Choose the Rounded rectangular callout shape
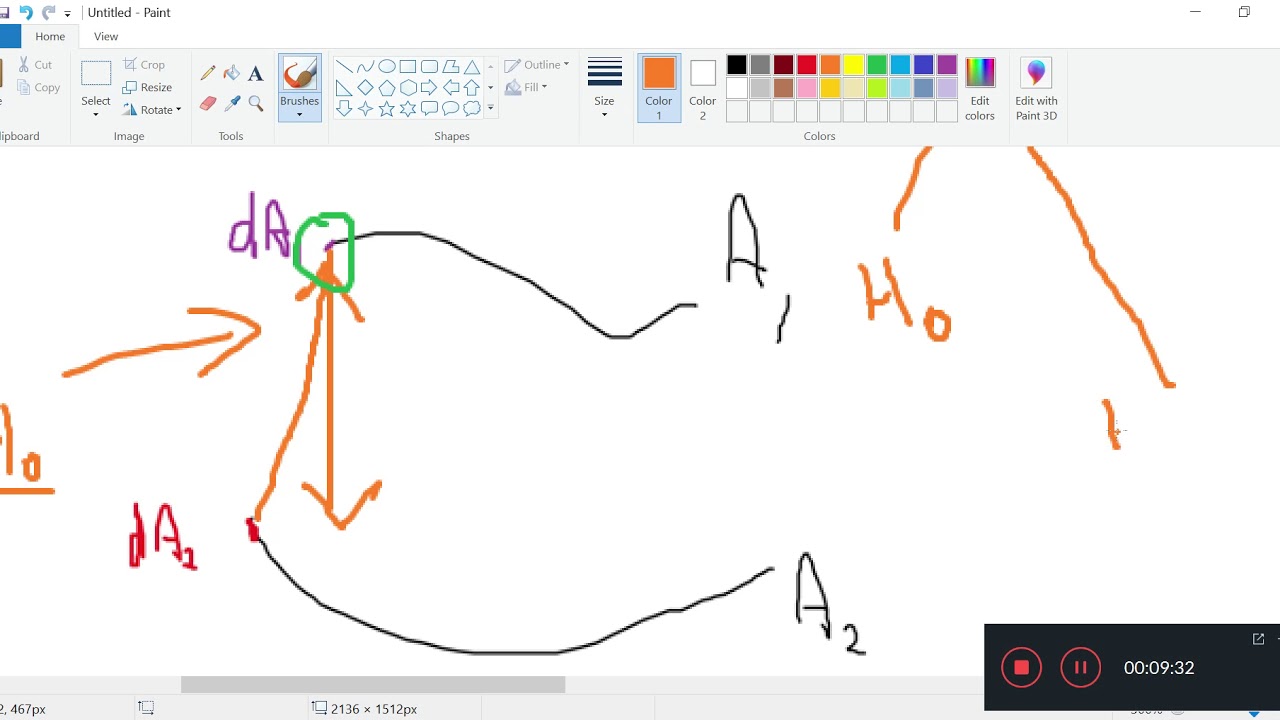This screenshot has width=1280, height=720. click(x=429, y=108)
